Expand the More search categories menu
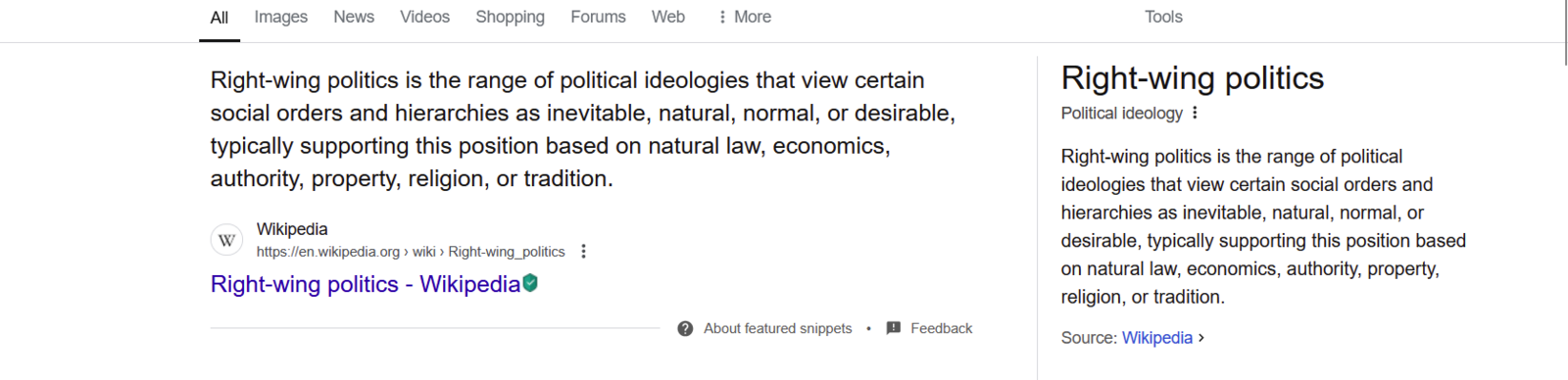1568x380 pixels. coord(744,17)
